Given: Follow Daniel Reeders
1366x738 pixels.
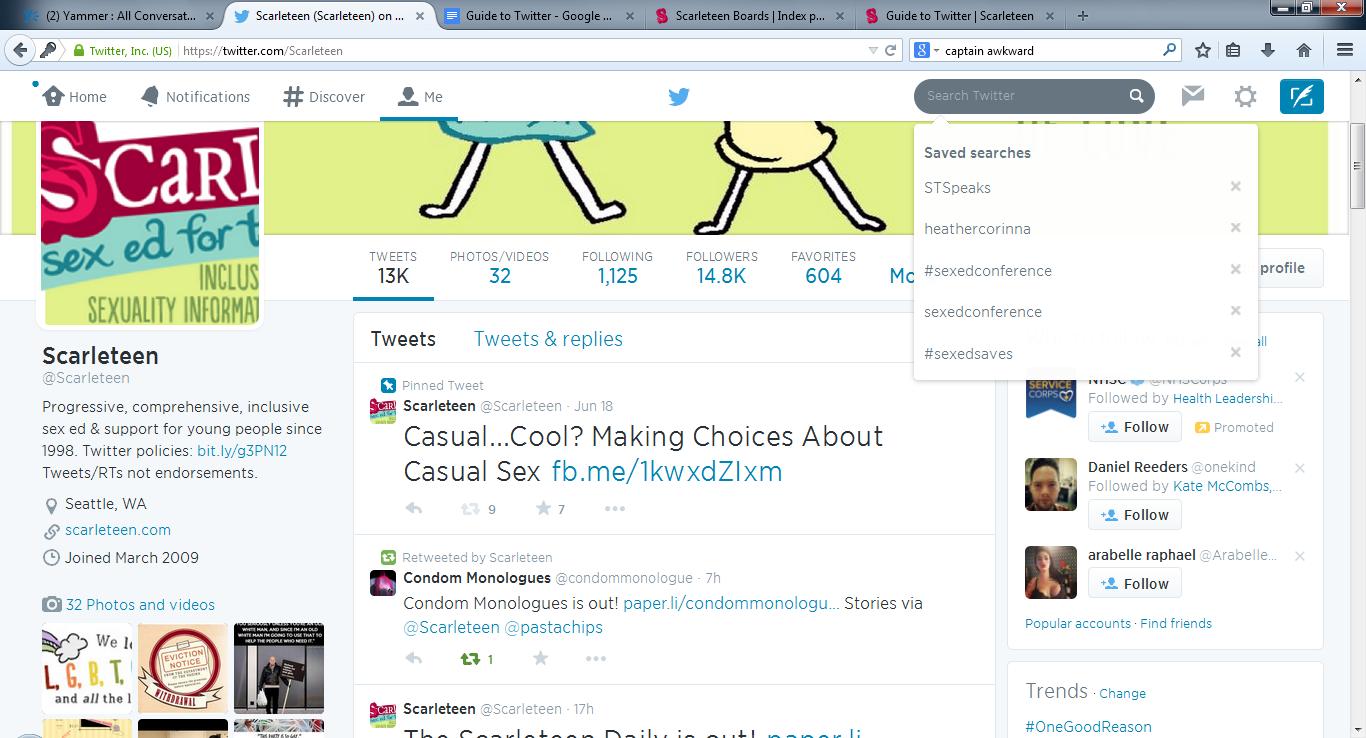Looking at the screenshot, I should pyautogui.click(x=1135, y=515).
